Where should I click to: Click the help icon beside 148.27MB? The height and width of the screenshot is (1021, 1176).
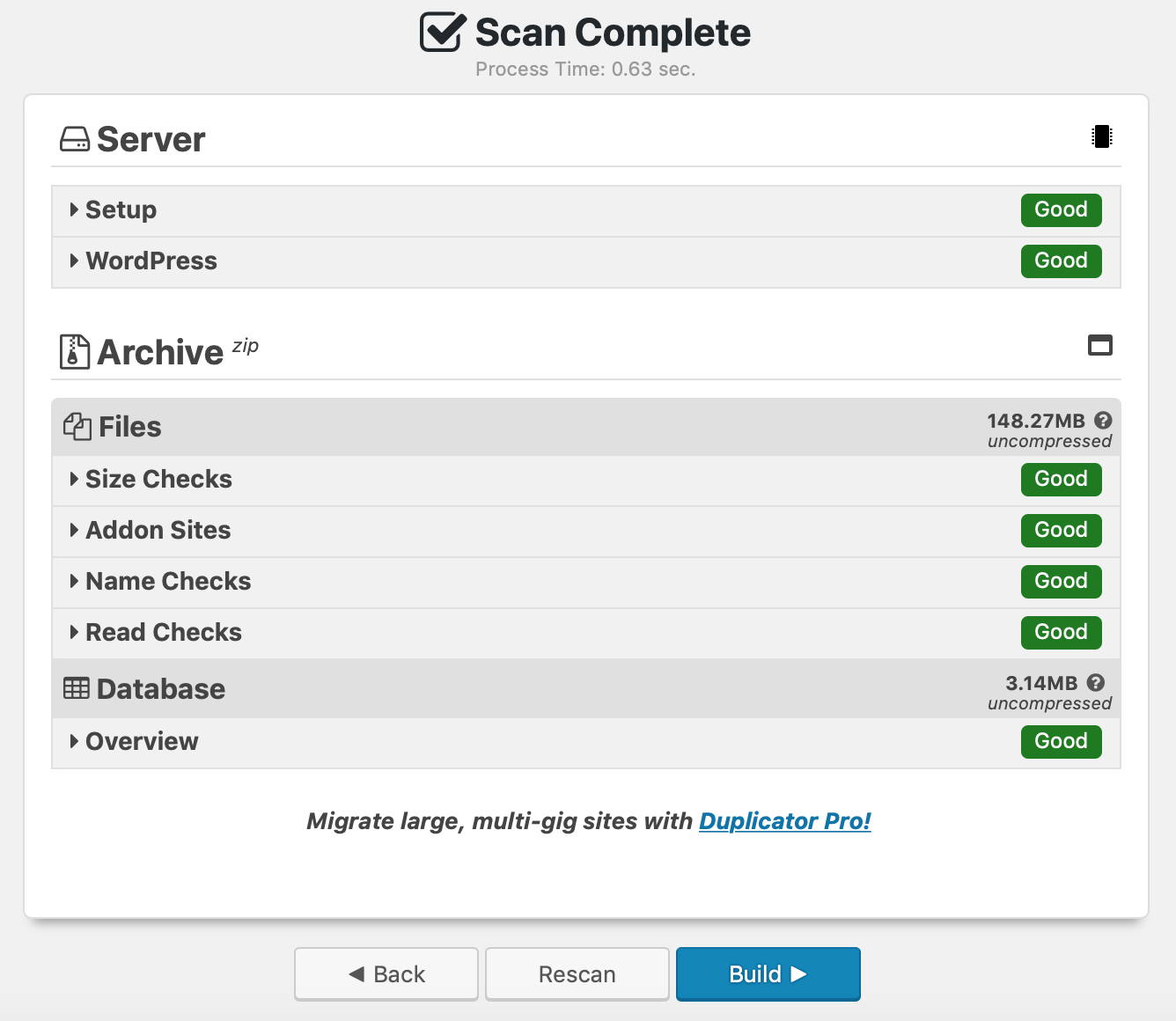[x=1103, y=421]
